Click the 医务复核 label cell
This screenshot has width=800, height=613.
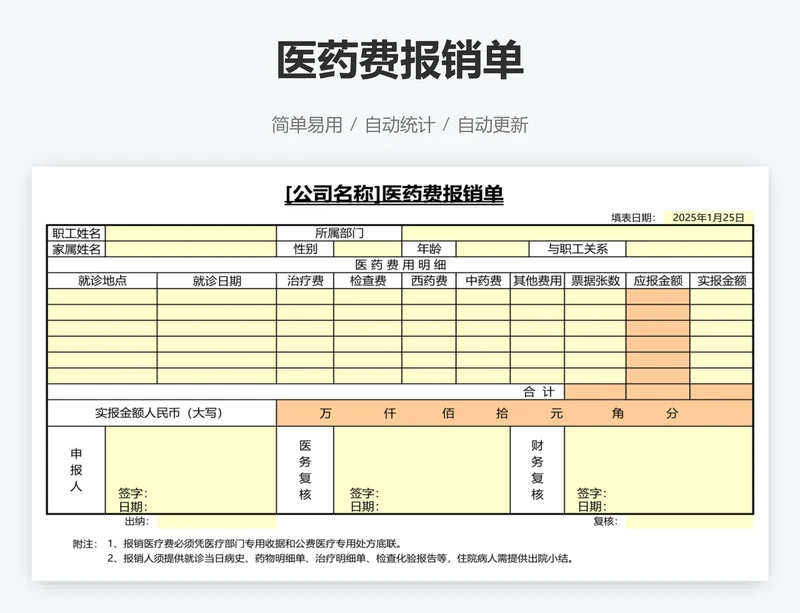point(305,470)
